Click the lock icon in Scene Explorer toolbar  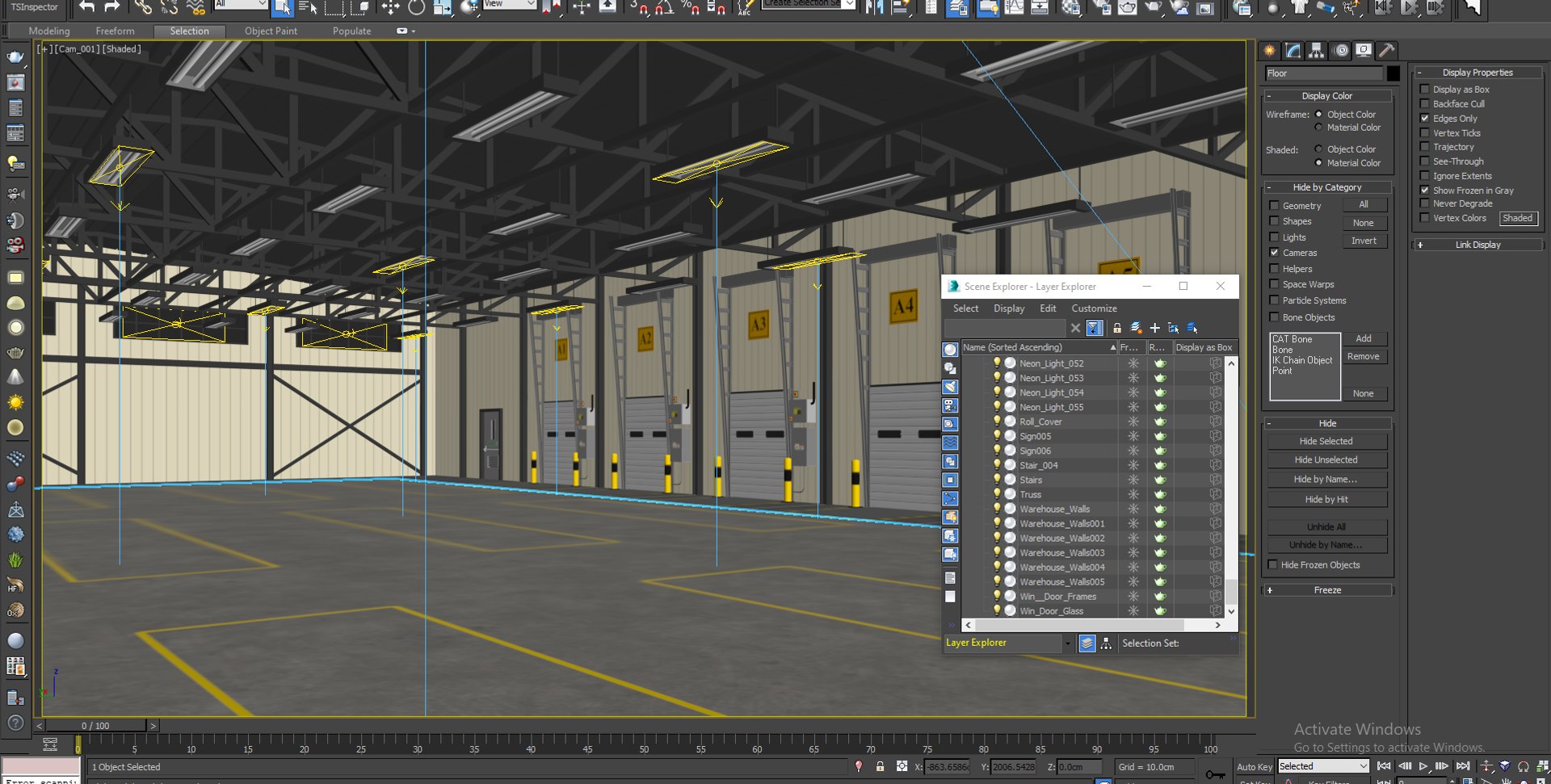pyautogui.click(x=1117, y=328)
